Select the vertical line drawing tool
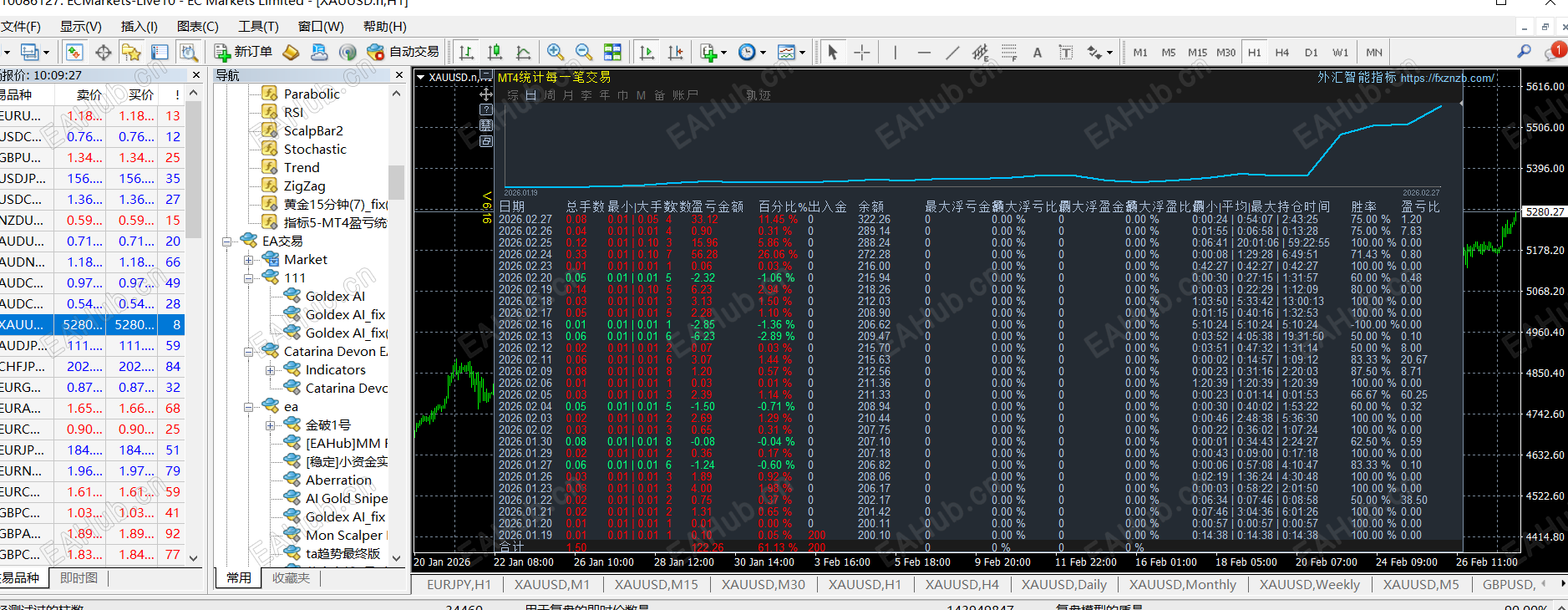The height and width of the screenshot is (610, 1568). (895, 52)
